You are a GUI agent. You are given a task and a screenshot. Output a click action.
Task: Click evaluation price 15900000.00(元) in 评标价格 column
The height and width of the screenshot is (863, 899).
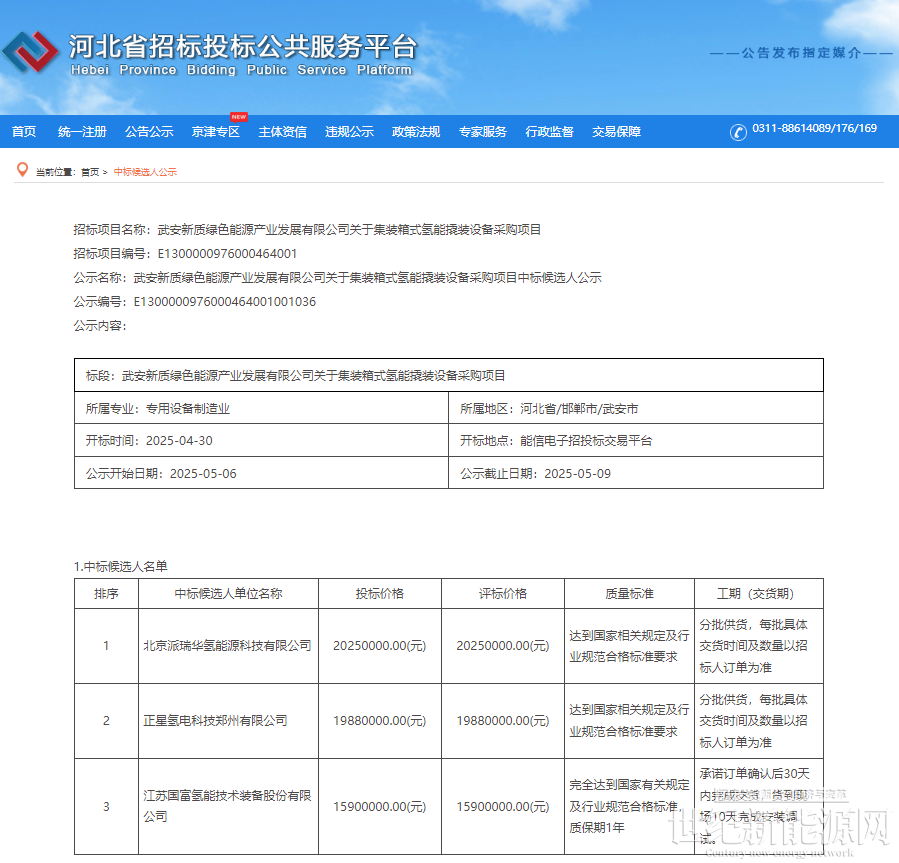pyautogui.click(x=503, y=807)
